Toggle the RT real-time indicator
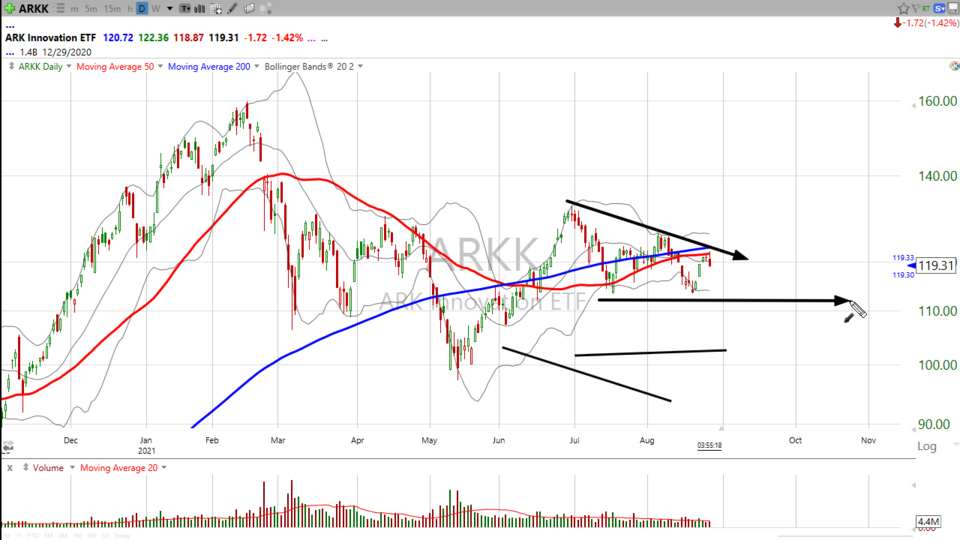The width and height of the screenshot is (960, 540). [926, 9]
